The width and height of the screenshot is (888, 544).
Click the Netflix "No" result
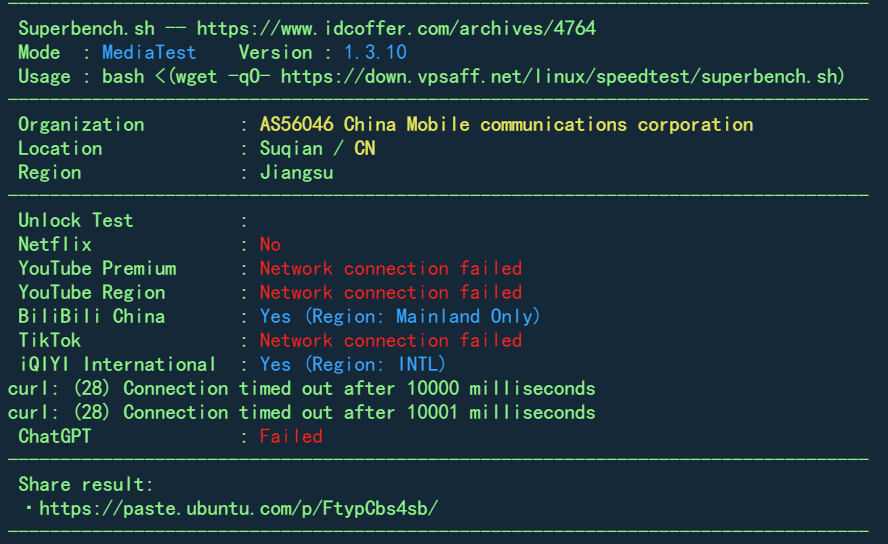(270, 244)
